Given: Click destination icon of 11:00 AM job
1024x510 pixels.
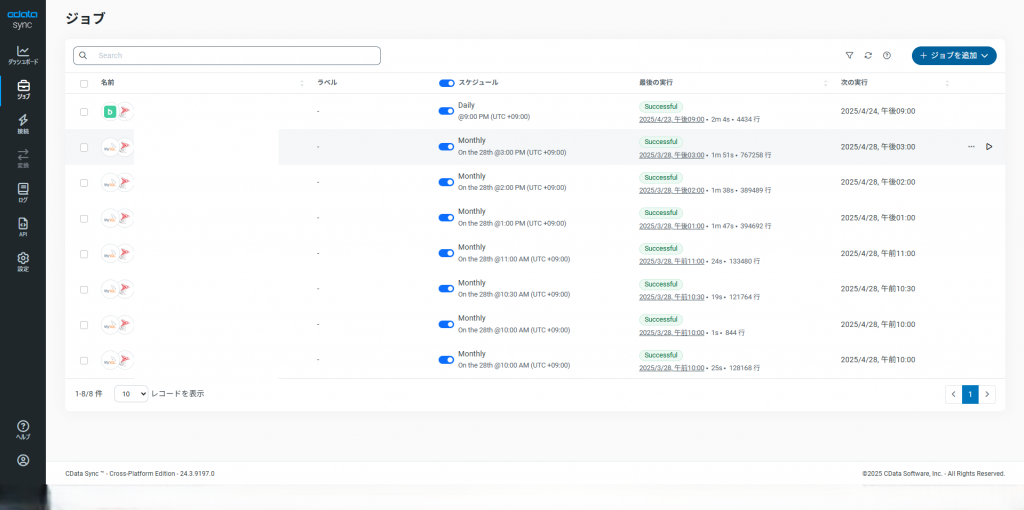Looking at the screenshot, I should click(125, 253).
